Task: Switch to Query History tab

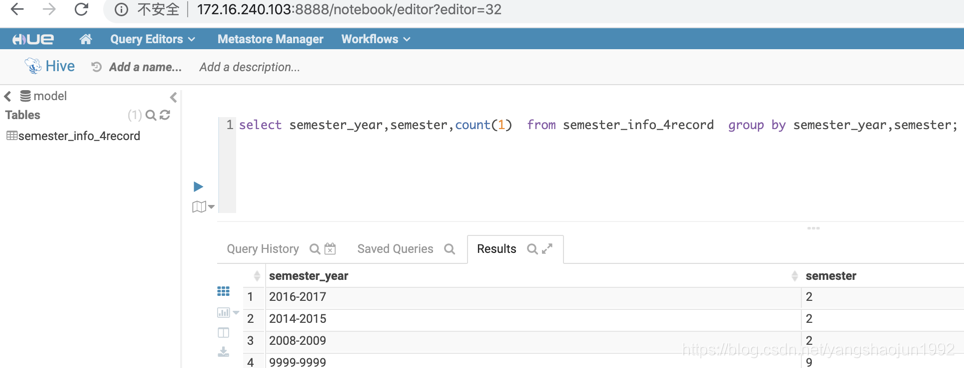Action: (263, 249)
